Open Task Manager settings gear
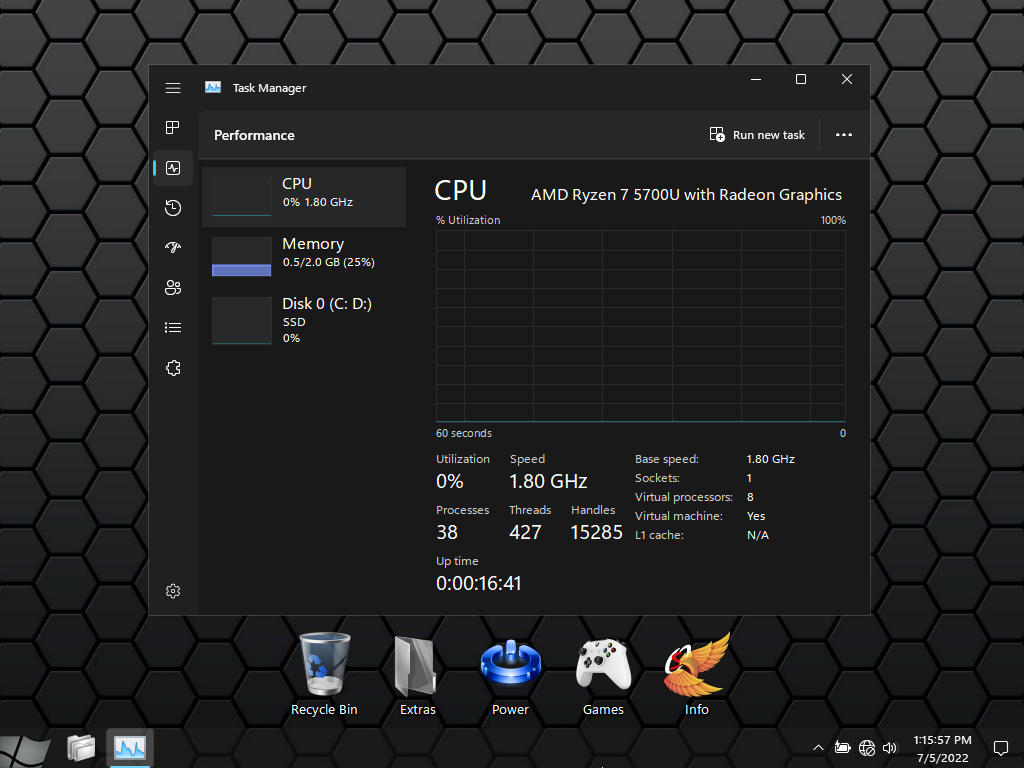Image resolution: width=1024 pixels, height=768 pixels. tap(172, 591)
